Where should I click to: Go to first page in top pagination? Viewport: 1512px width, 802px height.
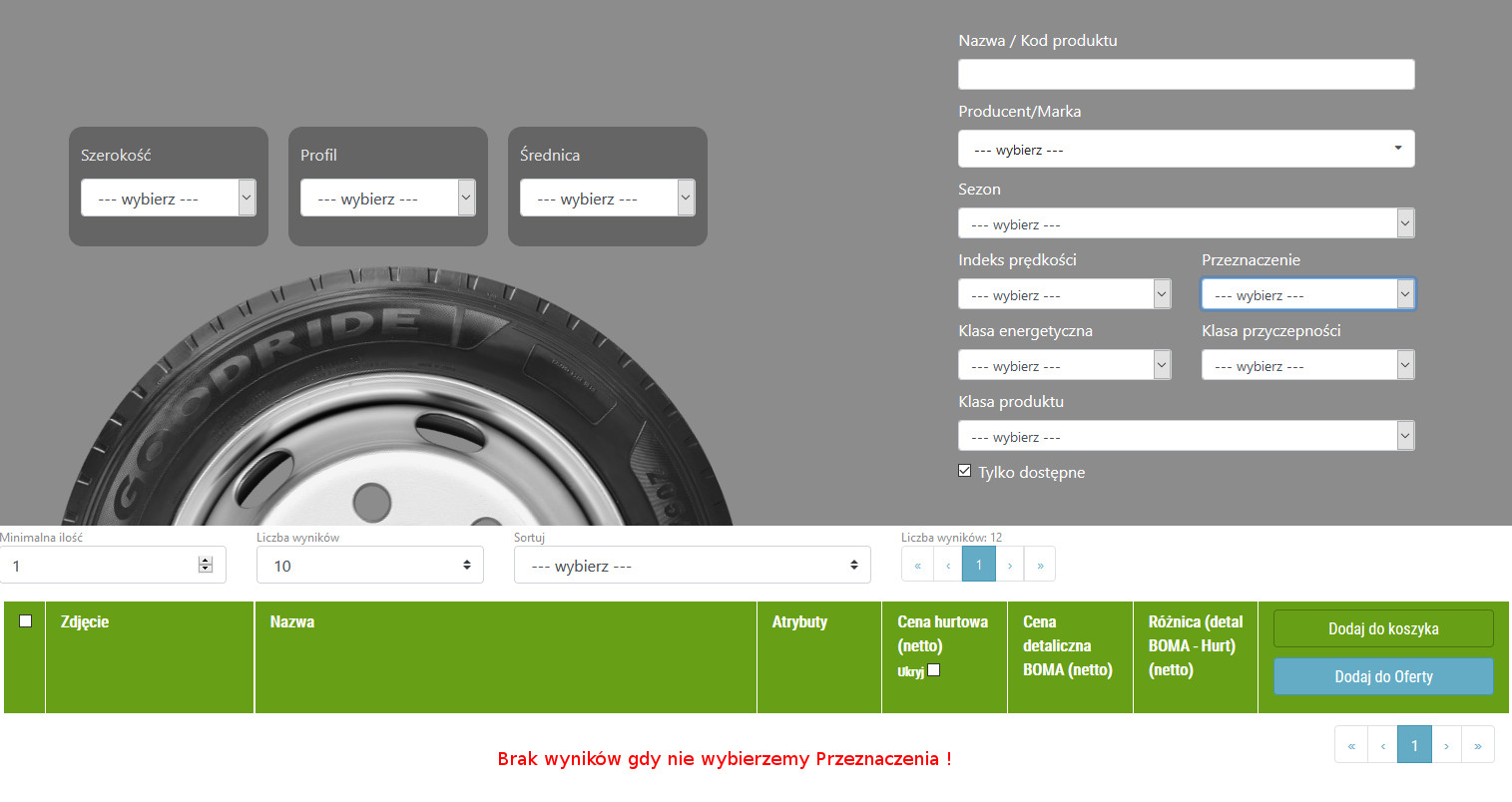pyautogui.click(x=917, y=565)
